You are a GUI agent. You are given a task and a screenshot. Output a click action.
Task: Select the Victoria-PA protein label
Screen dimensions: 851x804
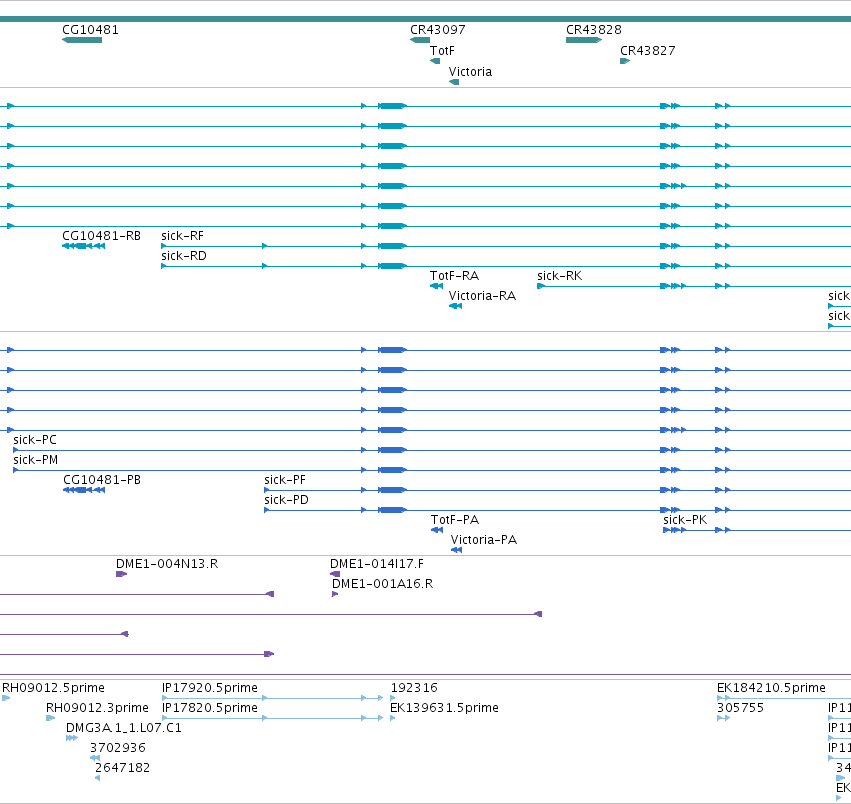pyautogui.click(x=484, y=541)
